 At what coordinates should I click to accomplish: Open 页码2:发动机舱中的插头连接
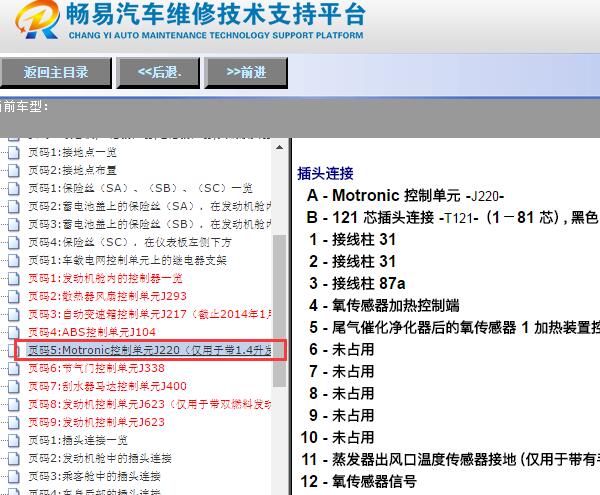click(100, 458)
